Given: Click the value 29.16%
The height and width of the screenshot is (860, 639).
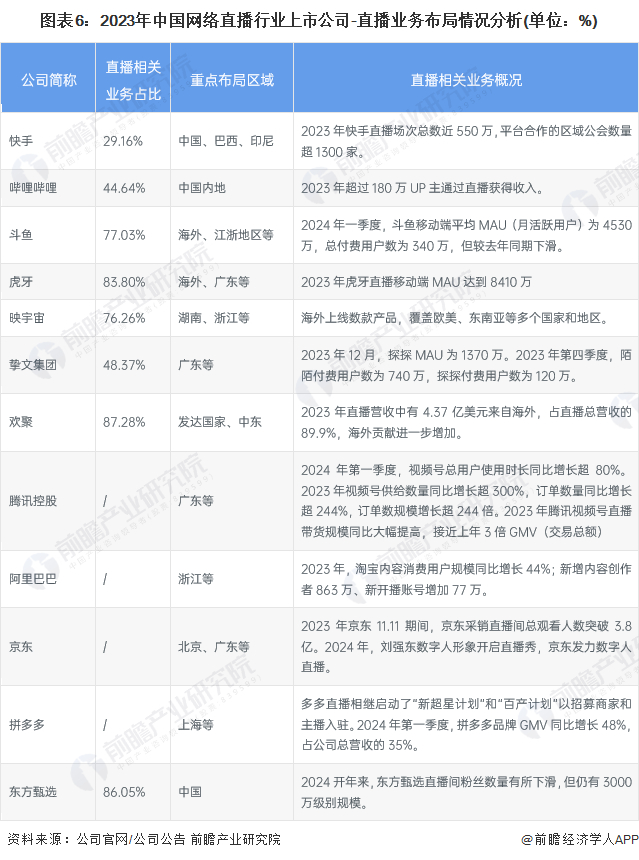Looking at the screenshot, I should point(123,141).
